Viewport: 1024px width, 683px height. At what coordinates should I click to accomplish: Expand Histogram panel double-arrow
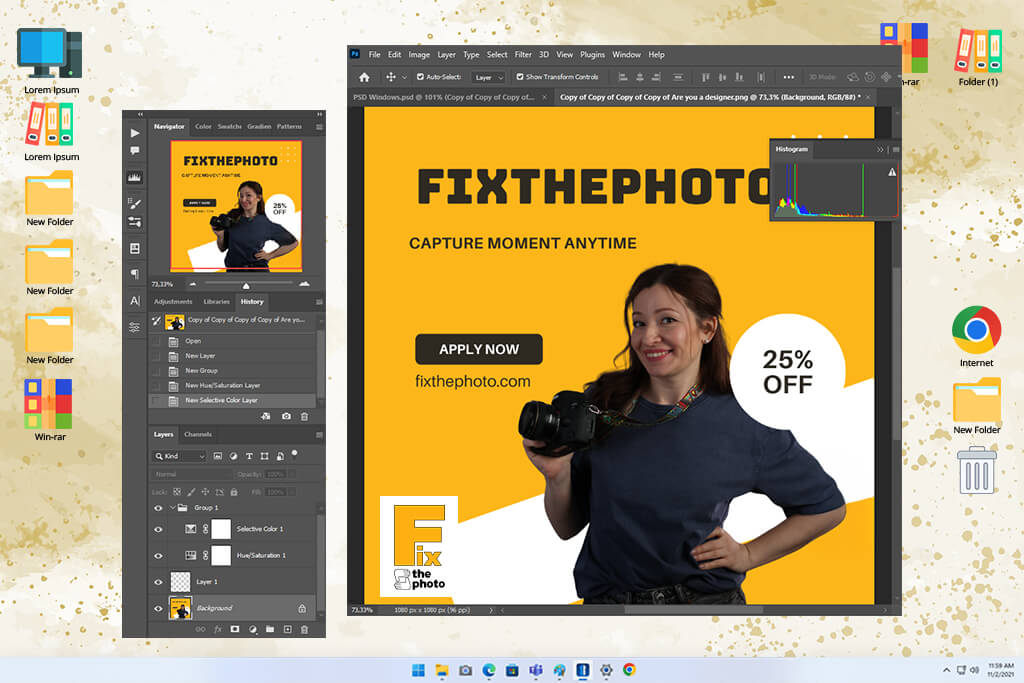click(x=880, y=150)
